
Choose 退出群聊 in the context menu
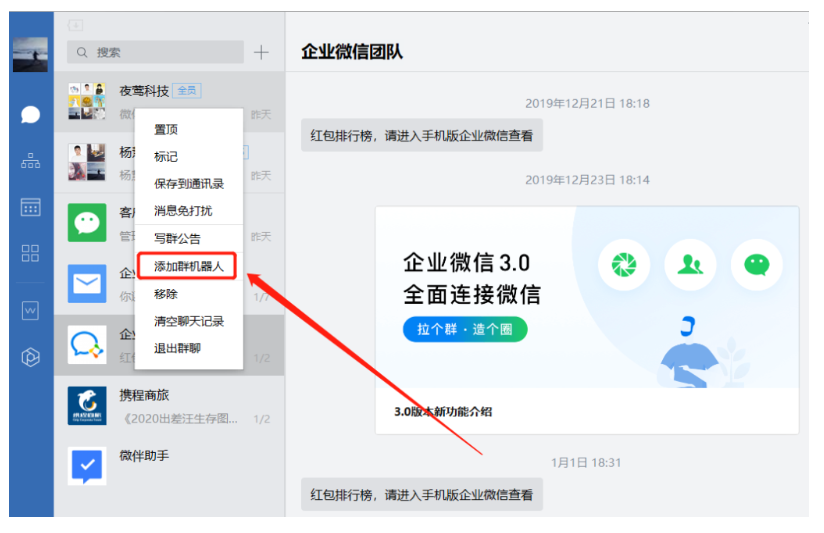pyautogui.click(x=177, y=348)
